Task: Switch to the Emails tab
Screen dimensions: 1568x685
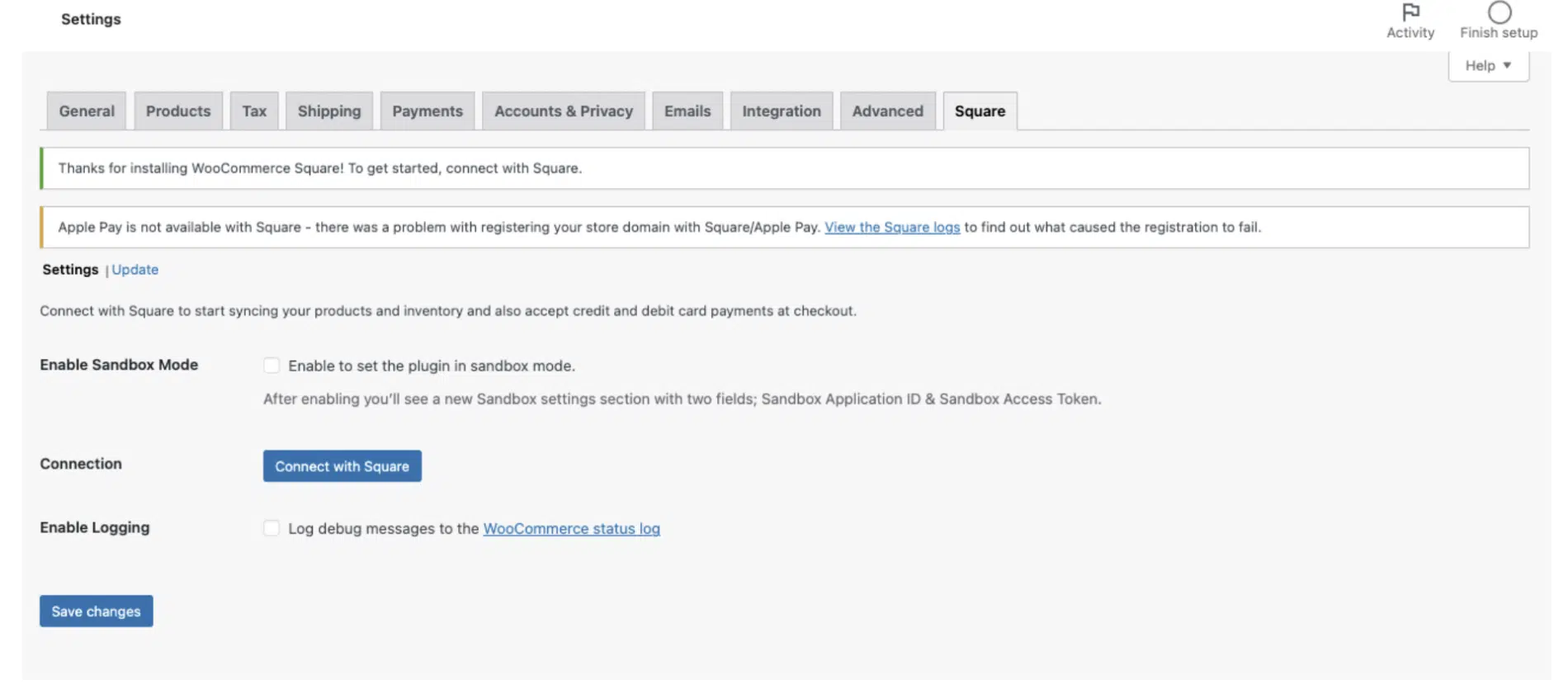Action: pyautogui.click(x=687, y=111)
